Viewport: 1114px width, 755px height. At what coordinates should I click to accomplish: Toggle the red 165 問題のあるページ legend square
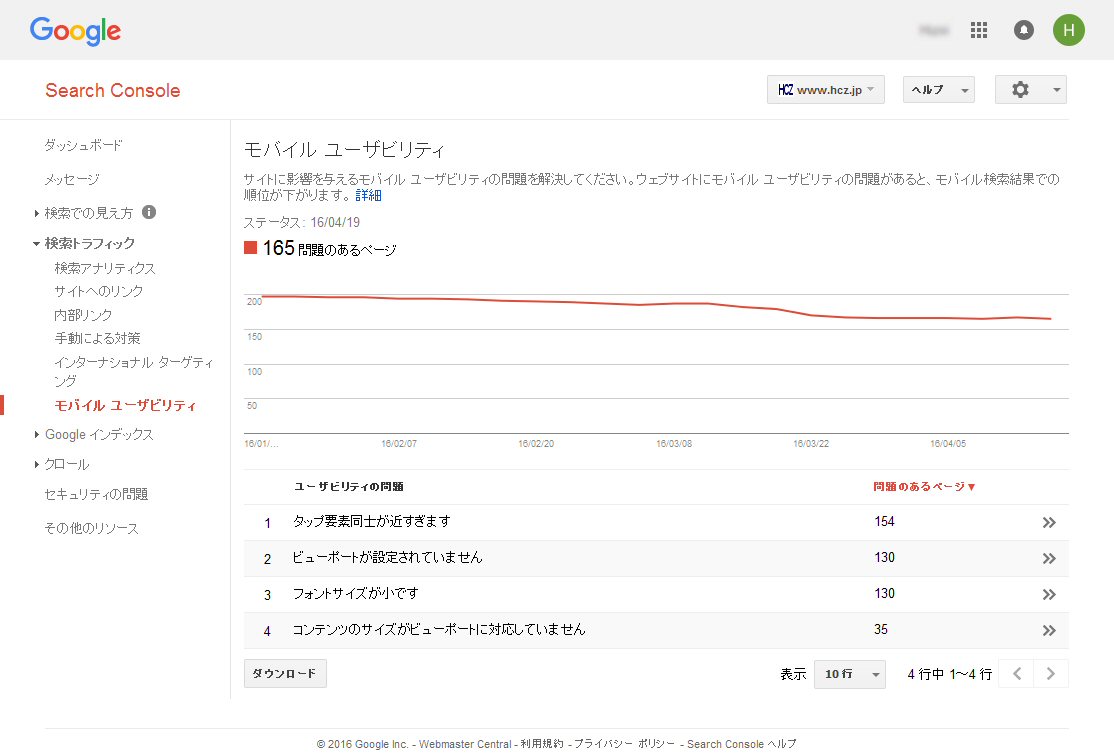point(250,247)
